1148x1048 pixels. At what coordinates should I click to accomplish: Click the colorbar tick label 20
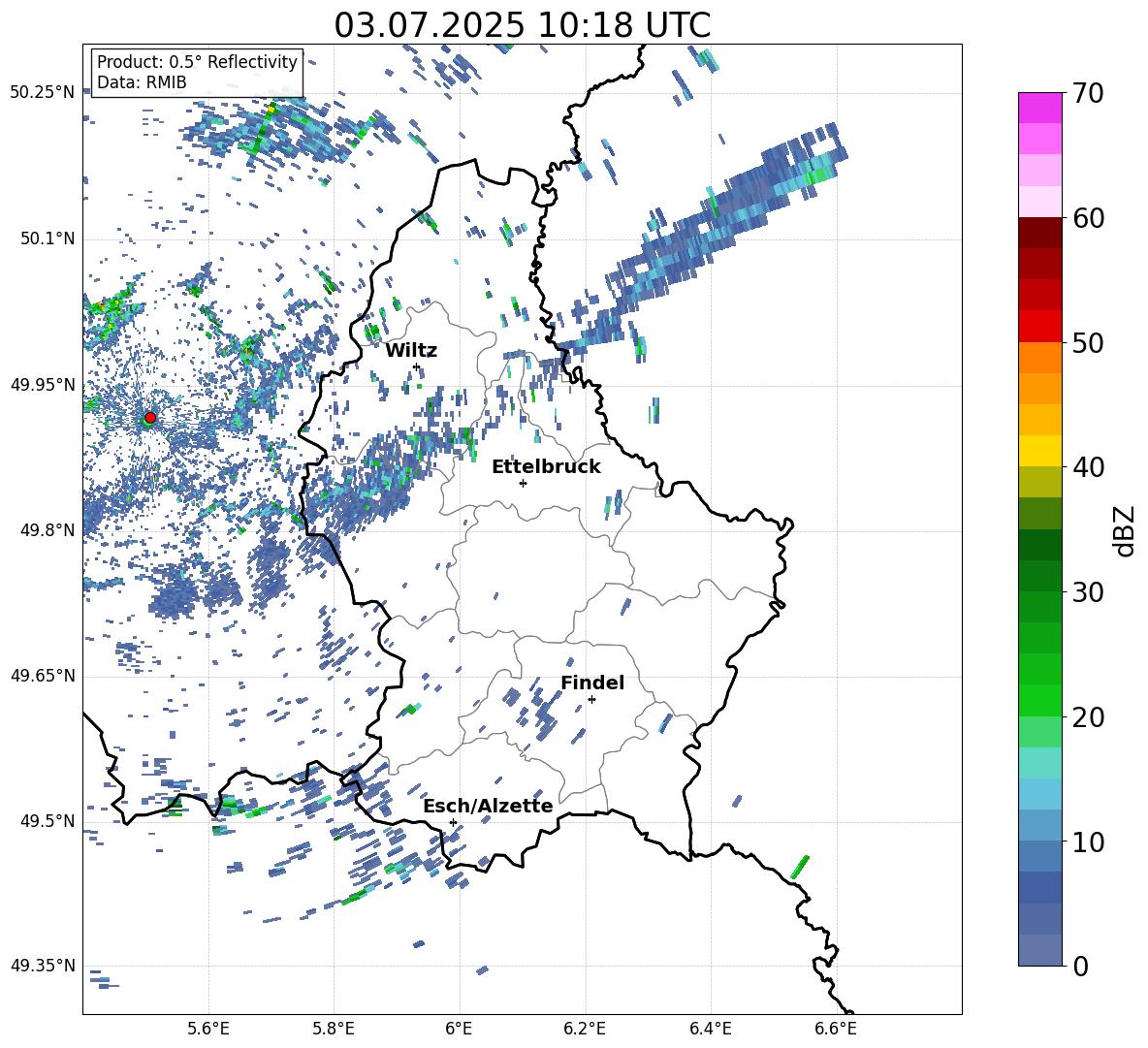click(1088, 717)
